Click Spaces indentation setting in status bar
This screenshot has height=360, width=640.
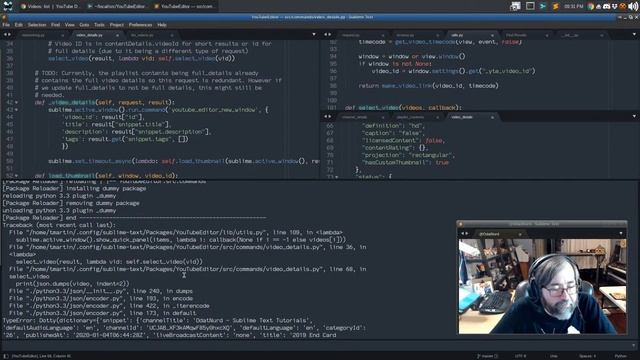pyautogui.click(x=587, y=356)
